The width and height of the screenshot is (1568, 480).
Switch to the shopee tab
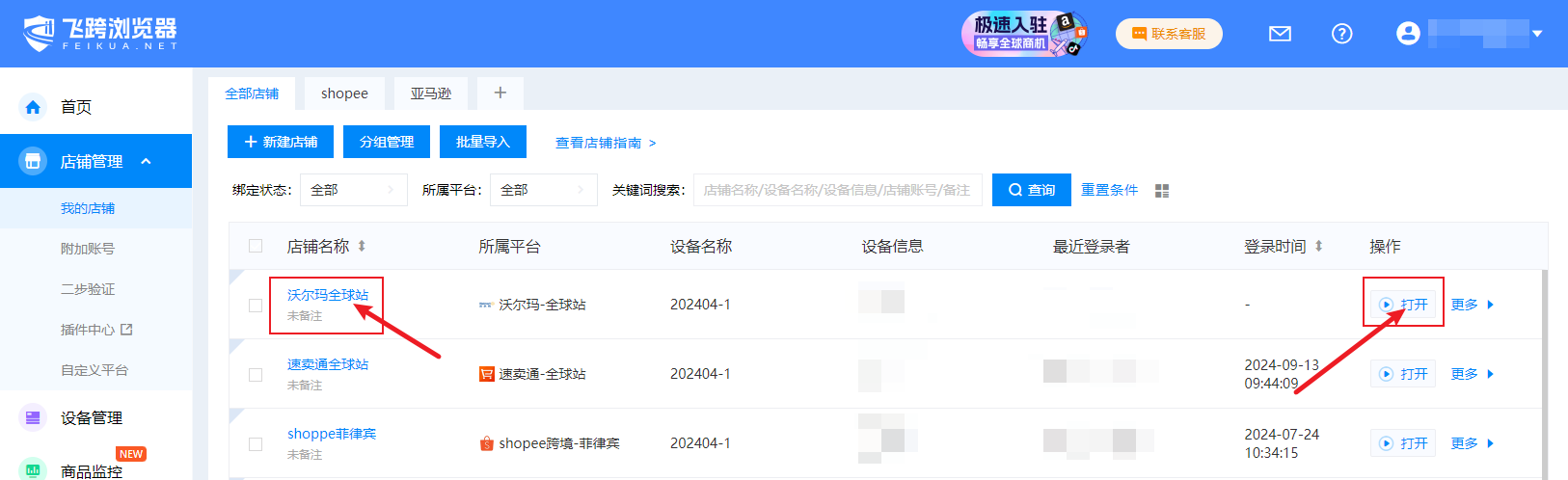pos(344,93)
